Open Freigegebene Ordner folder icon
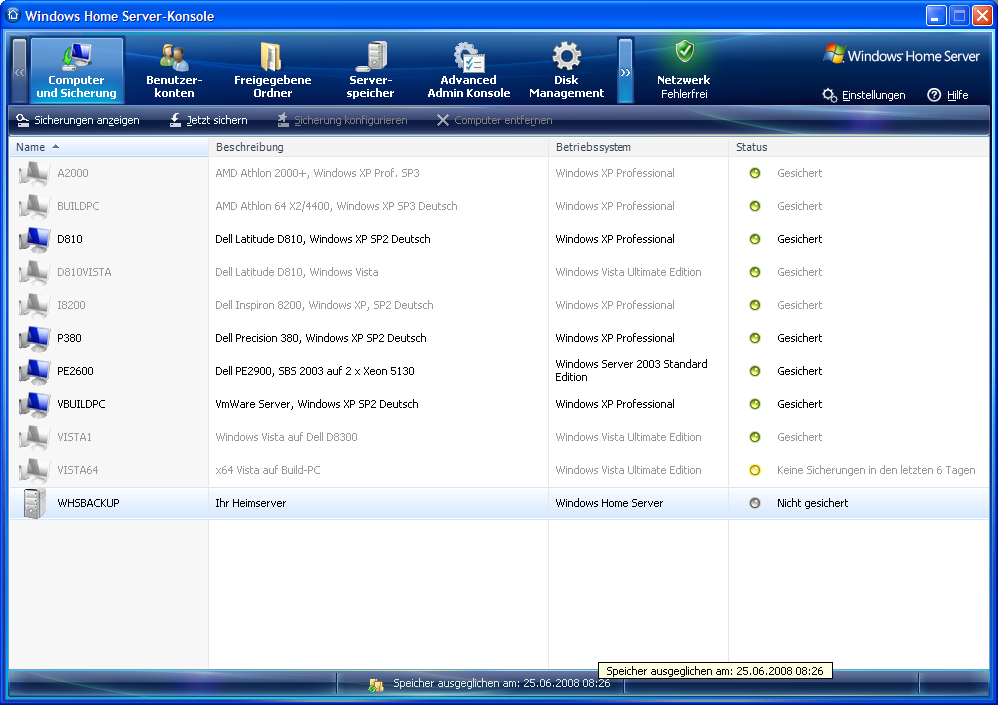Viewport: 998px width, 705px height. point(272,56)
